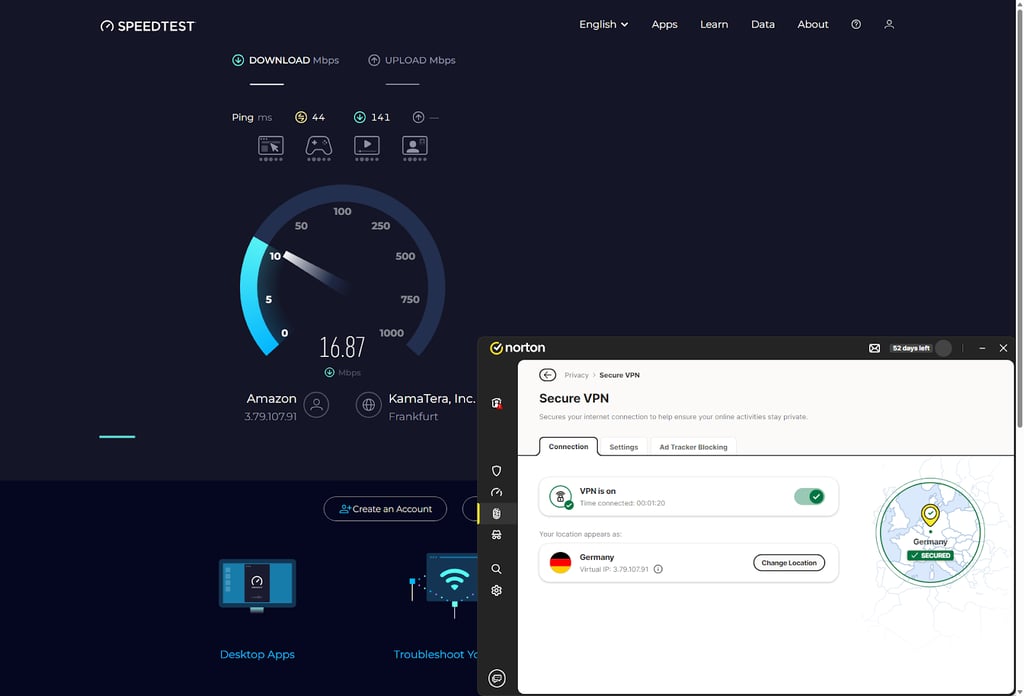
Task: Open Norton Privacy sidebar icon
Action: click(x=496, y=513)
